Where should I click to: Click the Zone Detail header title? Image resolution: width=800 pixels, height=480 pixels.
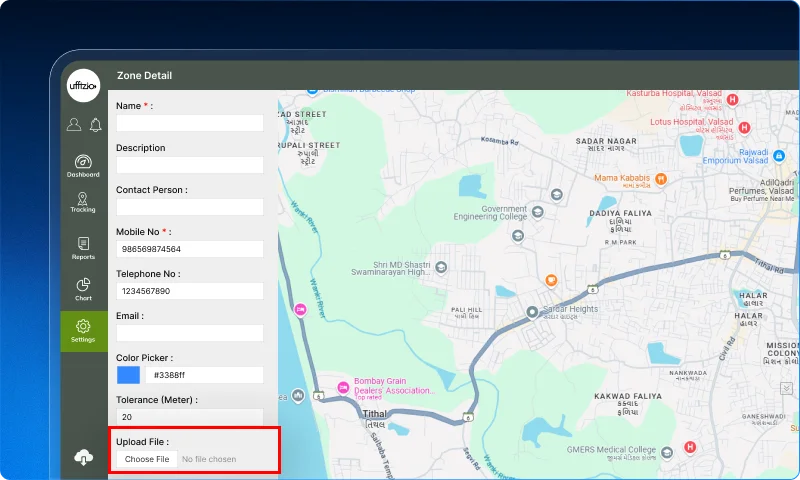(x=144, y=75)
